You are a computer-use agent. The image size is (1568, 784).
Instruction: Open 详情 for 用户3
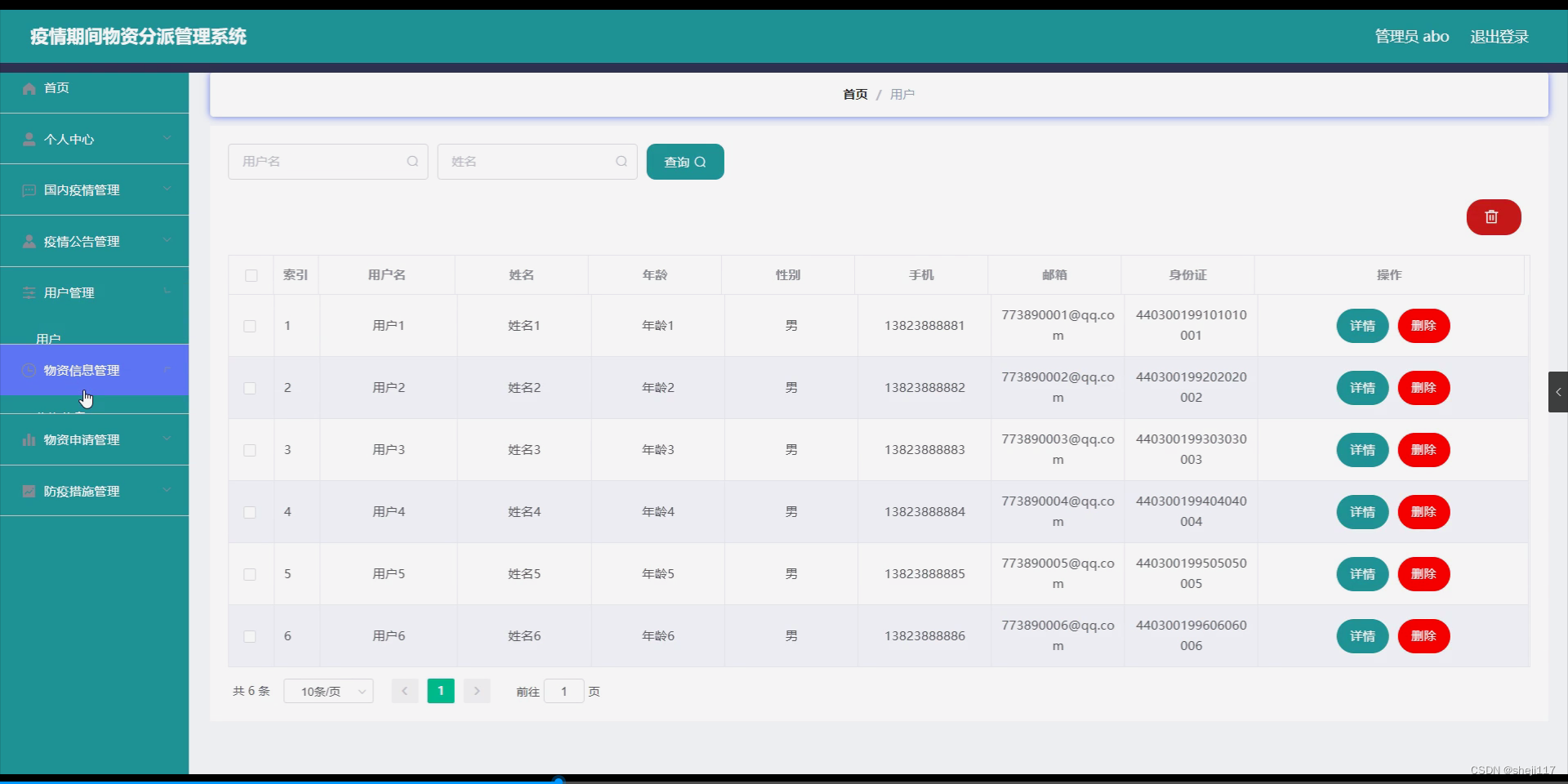pyautogui.click(x=1362, y=450)
